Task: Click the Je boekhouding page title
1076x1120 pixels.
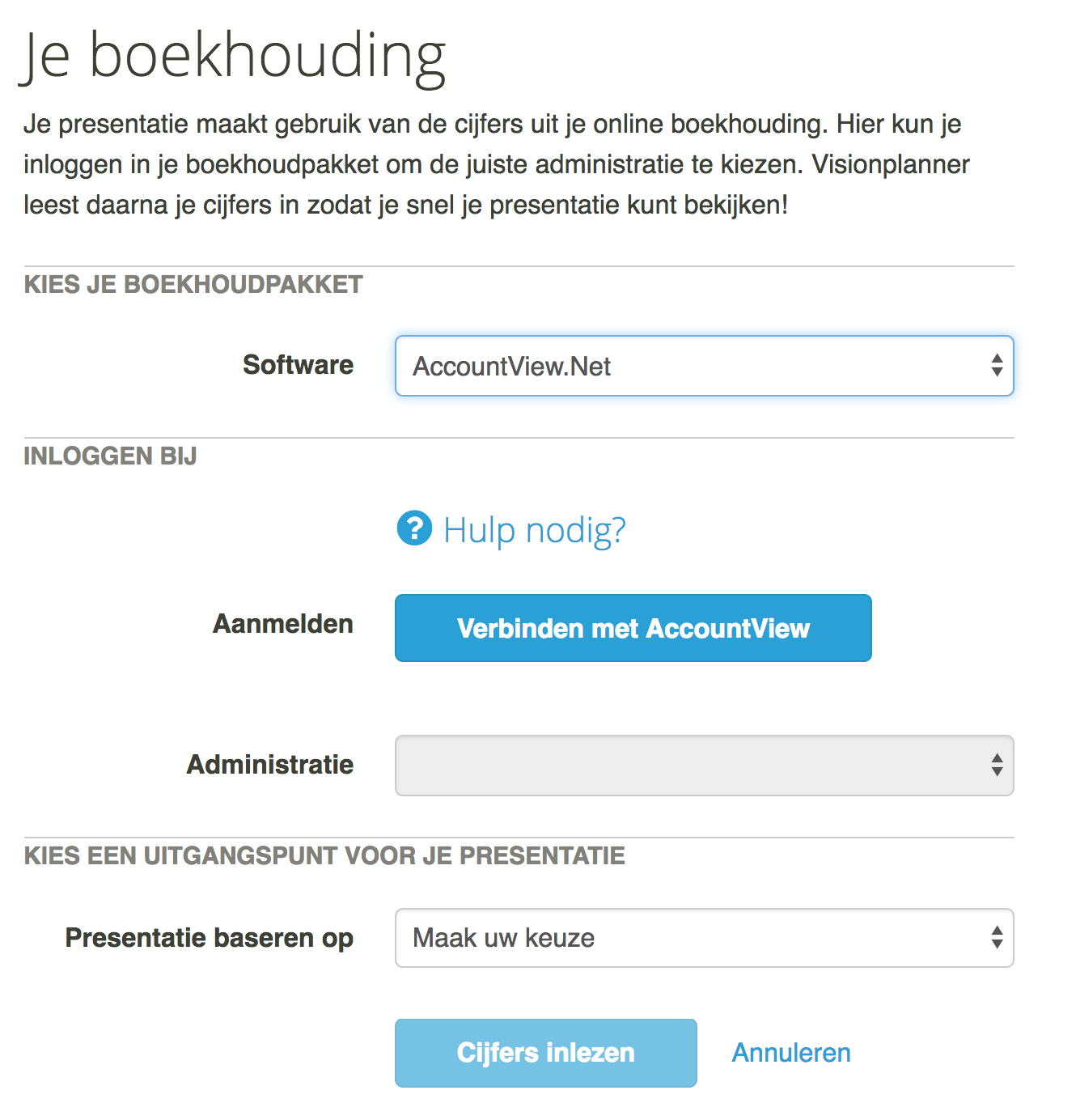Action: [x=233, y=57]
